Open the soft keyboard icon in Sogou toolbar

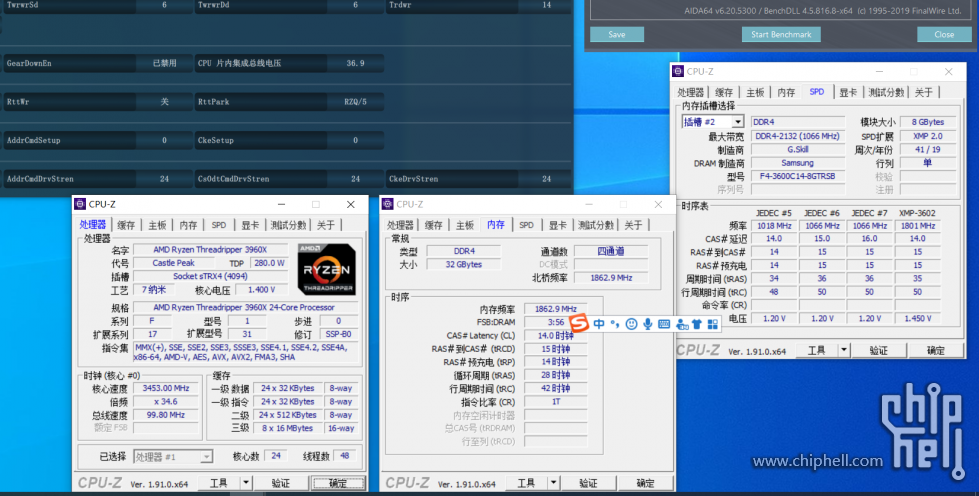tap(664, 324)
